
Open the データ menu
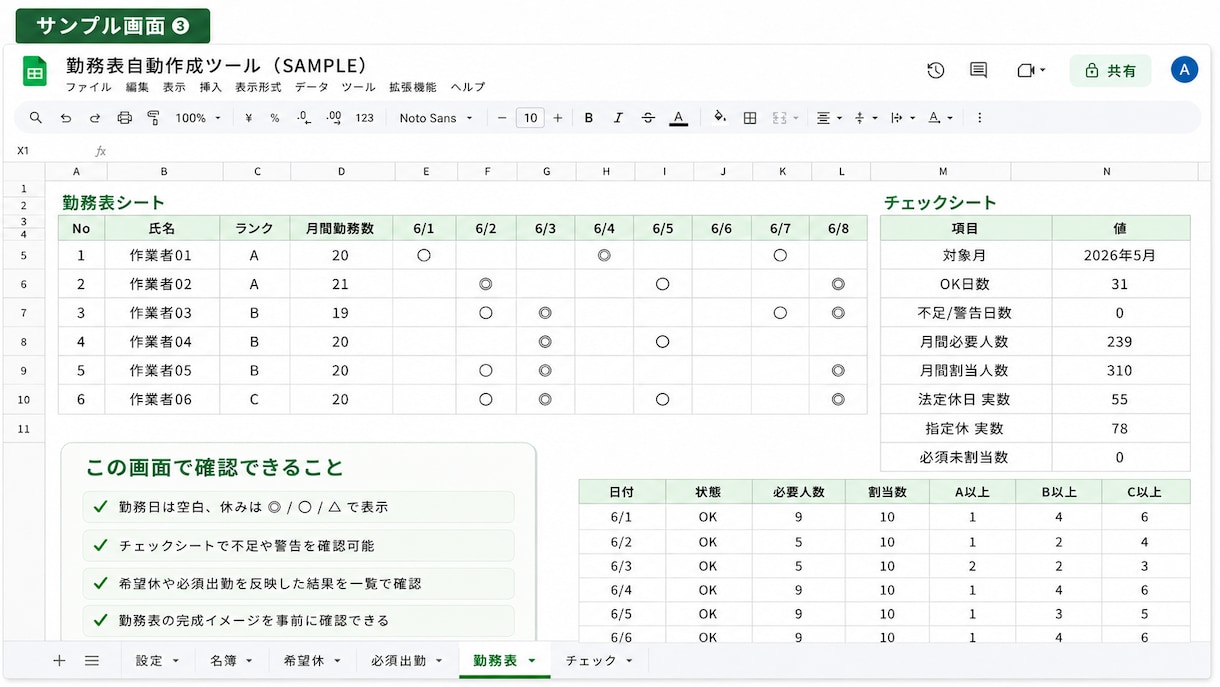point(311,88)
